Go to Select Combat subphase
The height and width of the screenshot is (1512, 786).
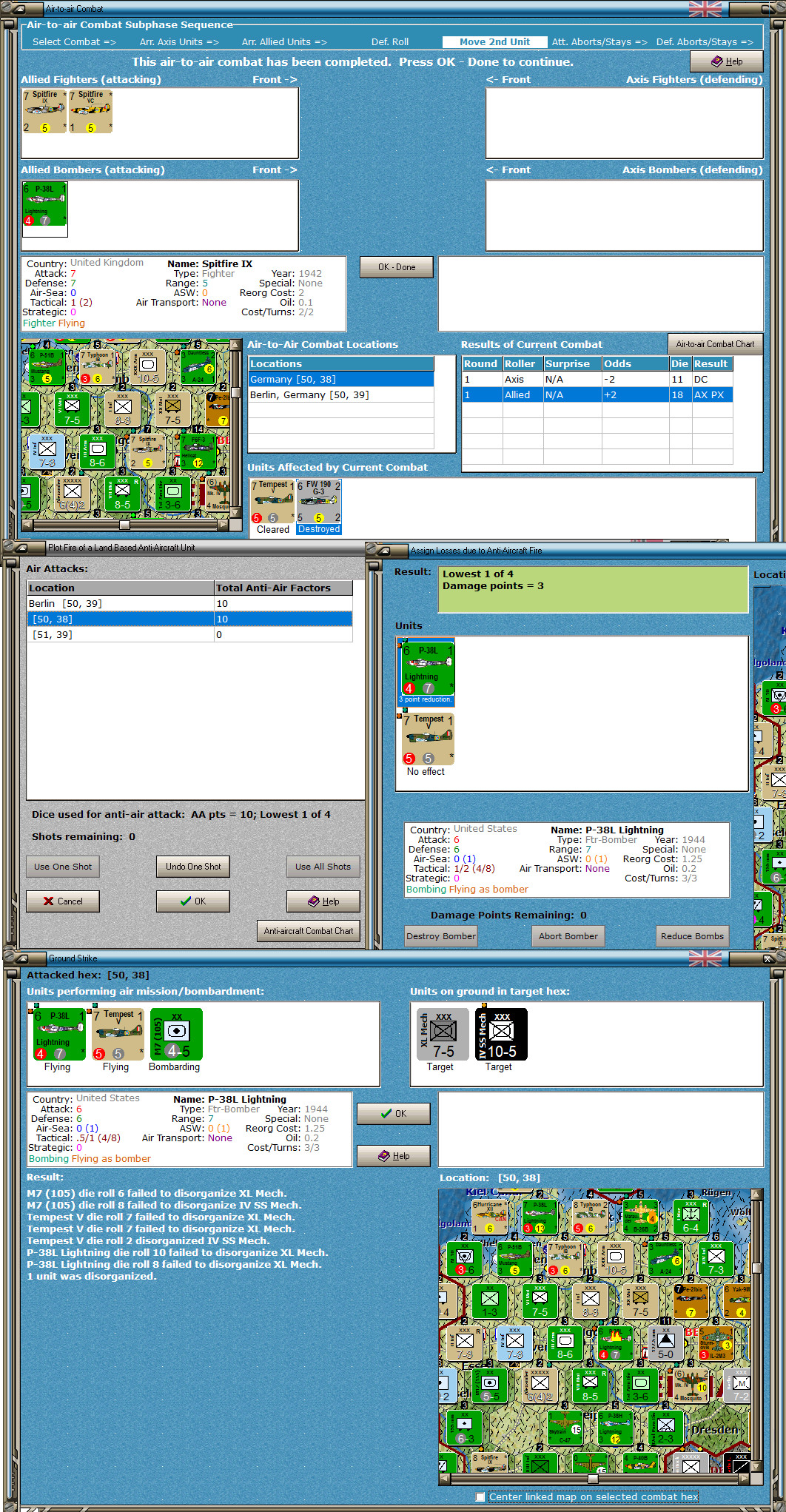pyautogui.click(x=74, y=42)
